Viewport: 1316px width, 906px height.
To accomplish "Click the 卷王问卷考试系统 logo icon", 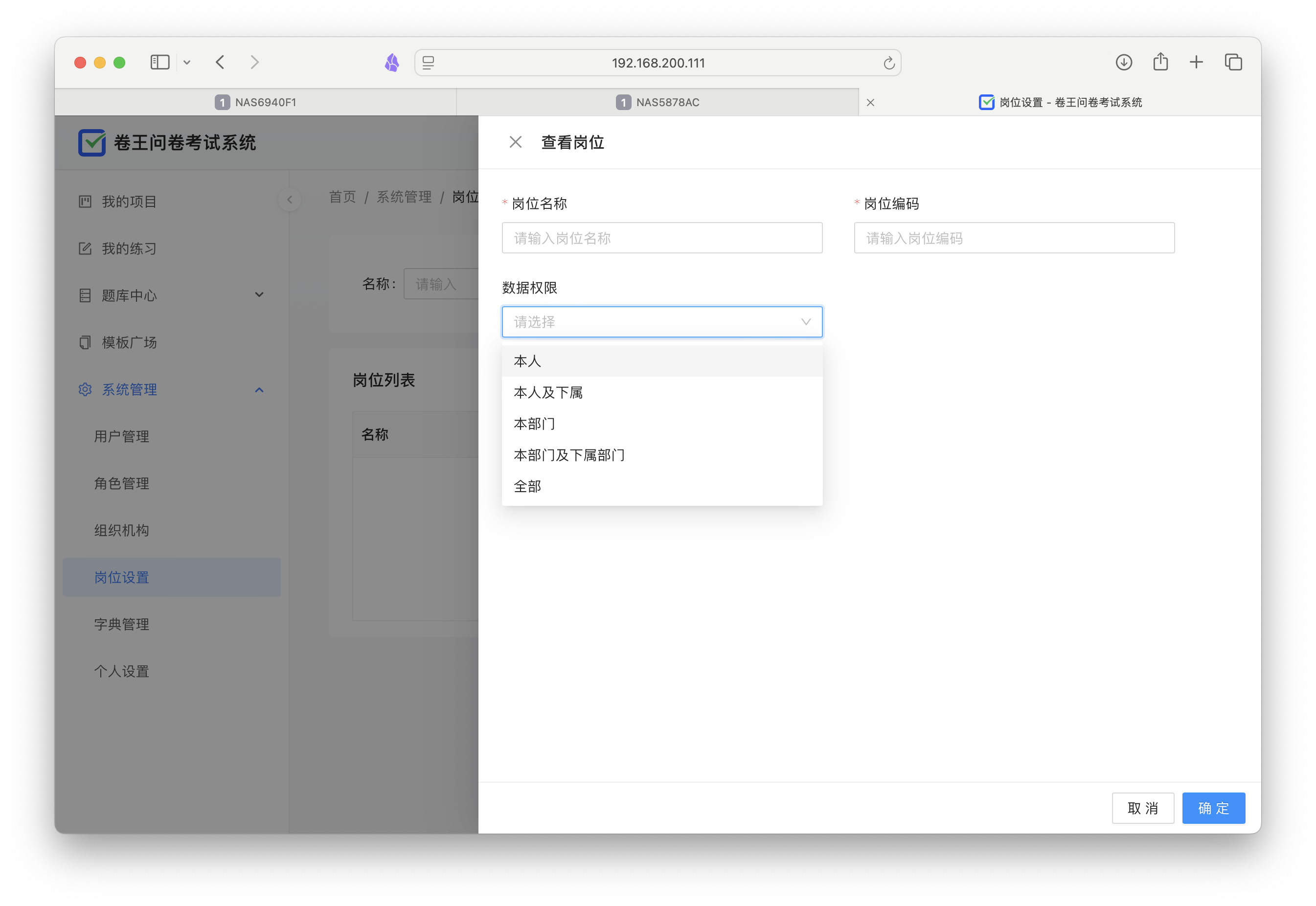I will coord(91,142).
